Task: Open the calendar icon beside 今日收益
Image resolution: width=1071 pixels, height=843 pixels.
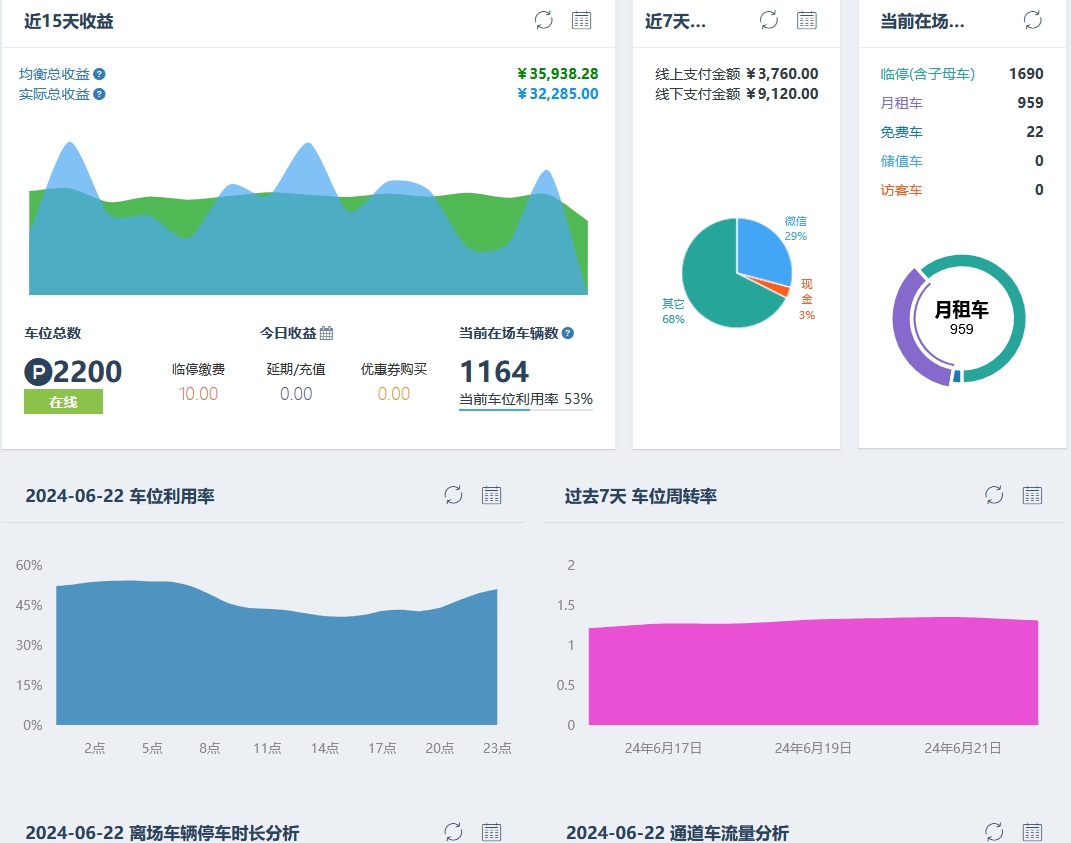Action: [x=327, y=333]
